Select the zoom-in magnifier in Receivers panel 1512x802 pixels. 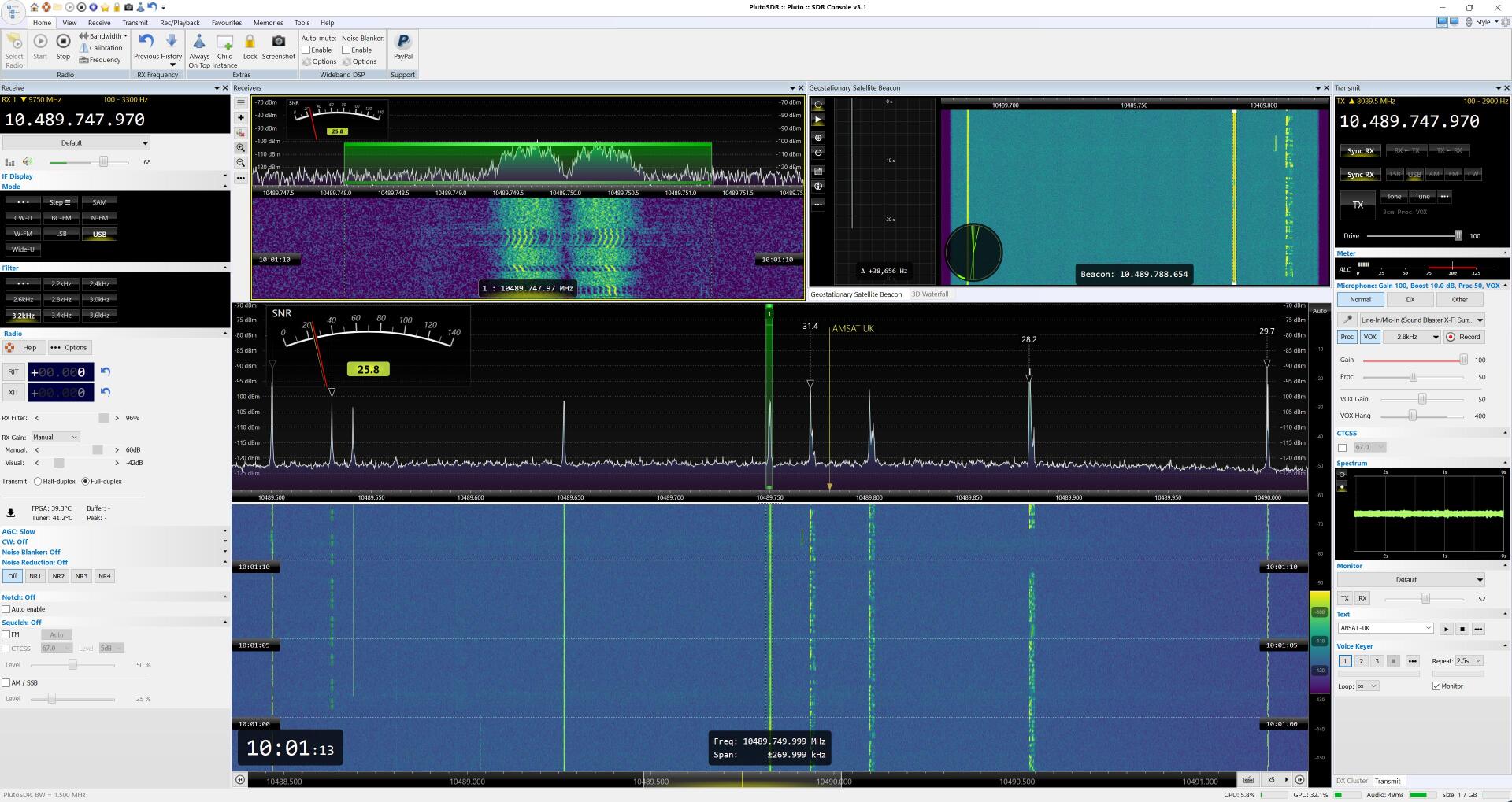tap(240, 148)
